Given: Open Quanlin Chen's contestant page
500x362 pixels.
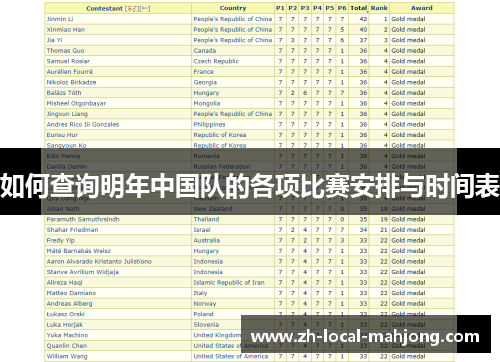Looking at the screenshot, I should pos(67,346).
